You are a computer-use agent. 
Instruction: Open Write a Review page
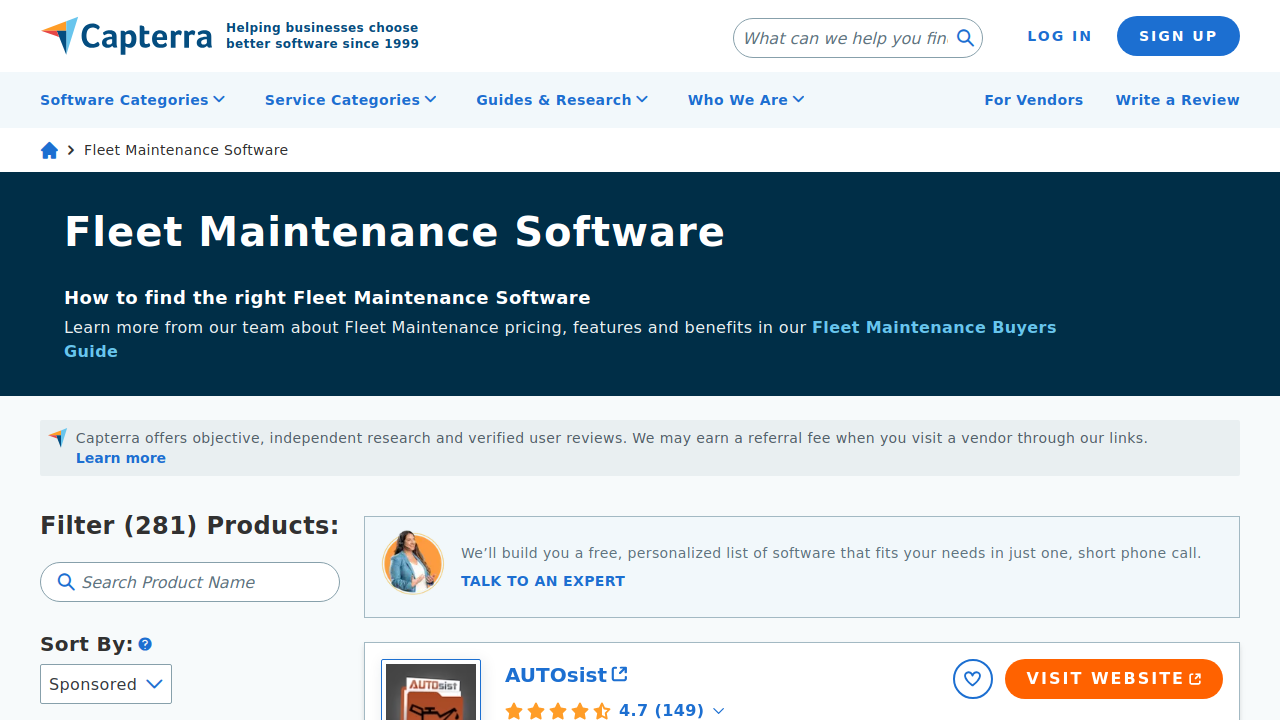[1177, 100]
